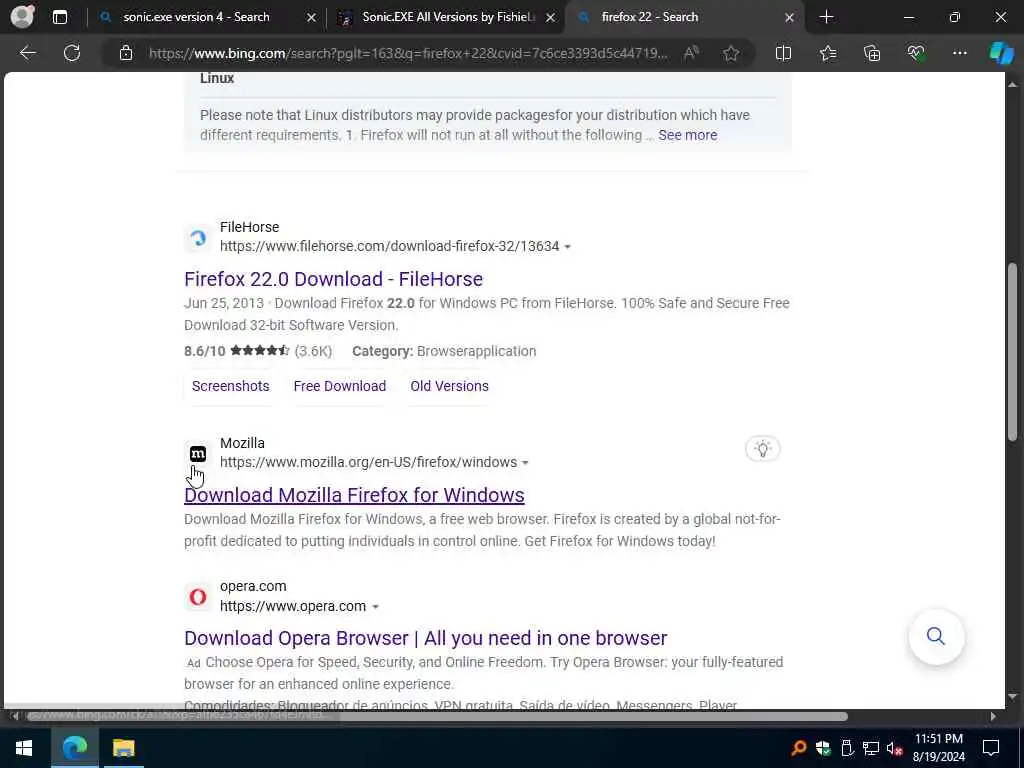Click the Opera site favicon

point(198,596)
